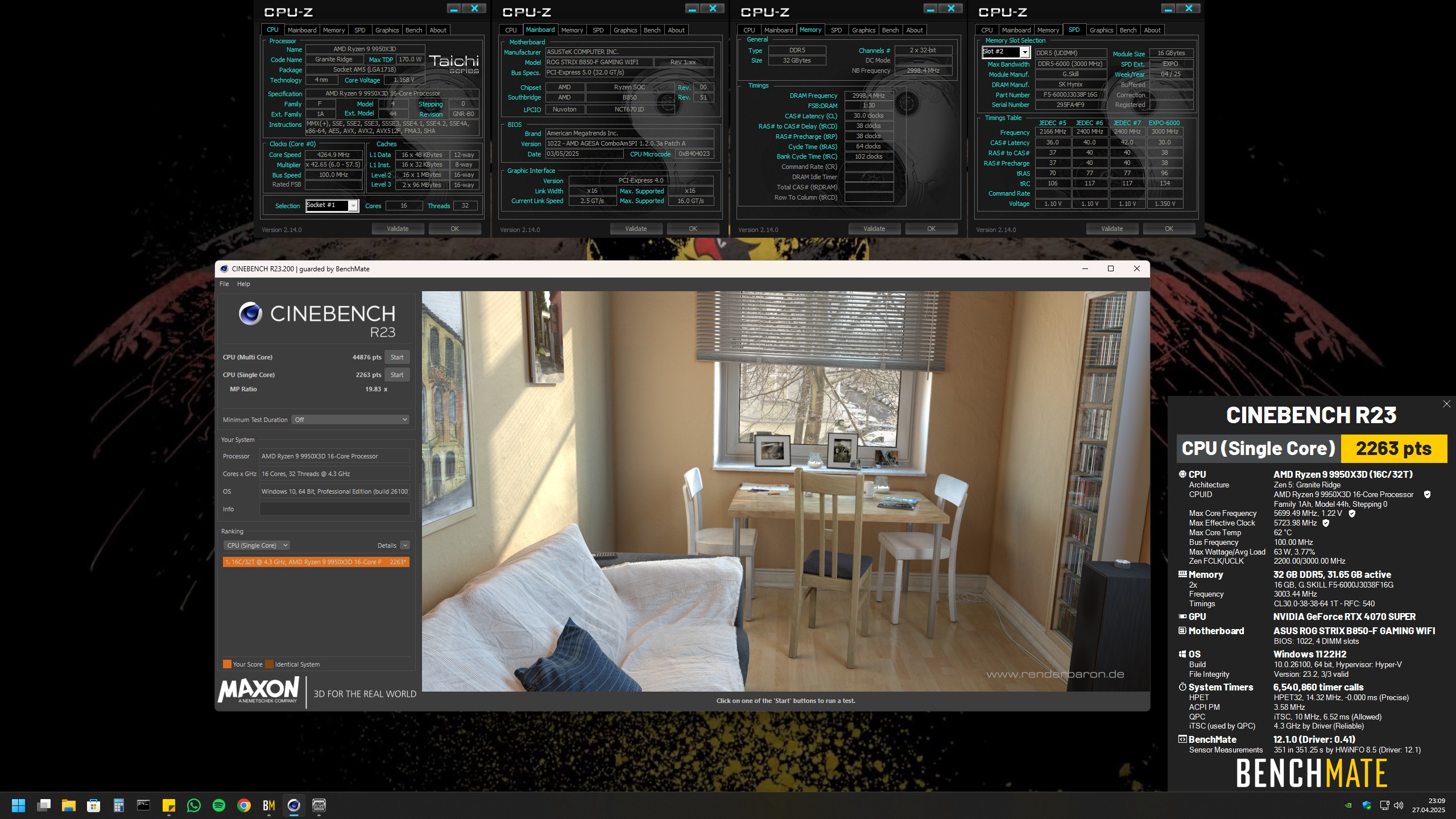Click OK in the first CPU-Z window
The width and height of the screenshot is (1456, 819).
[x=454, y=229]
